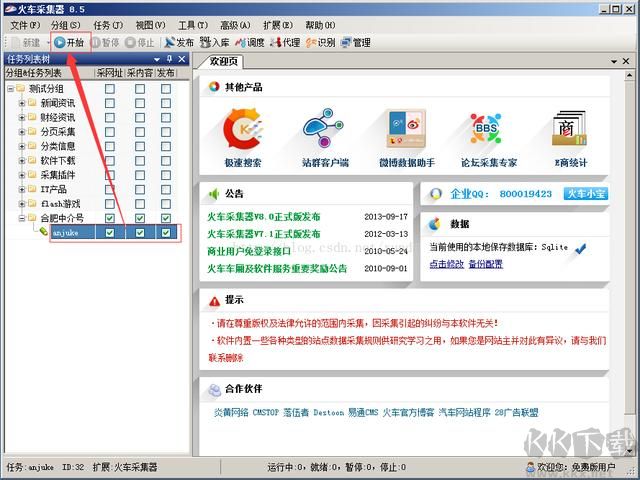
Task: Click the 火车小宝 button
Action: (x=585, y=194)
